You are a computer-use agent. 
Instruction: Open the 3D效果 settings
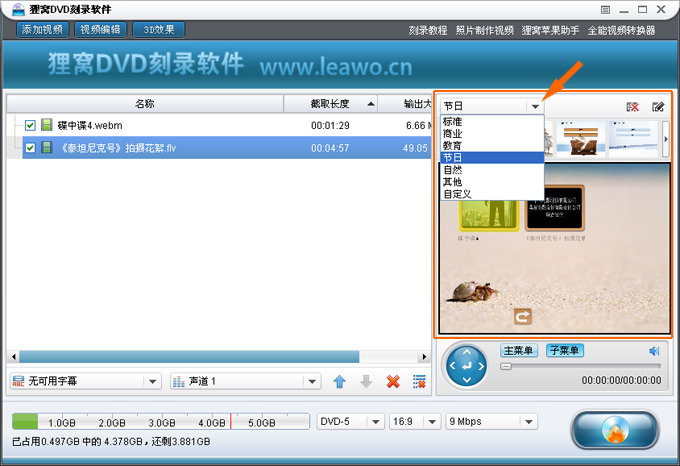click(159, 29)
